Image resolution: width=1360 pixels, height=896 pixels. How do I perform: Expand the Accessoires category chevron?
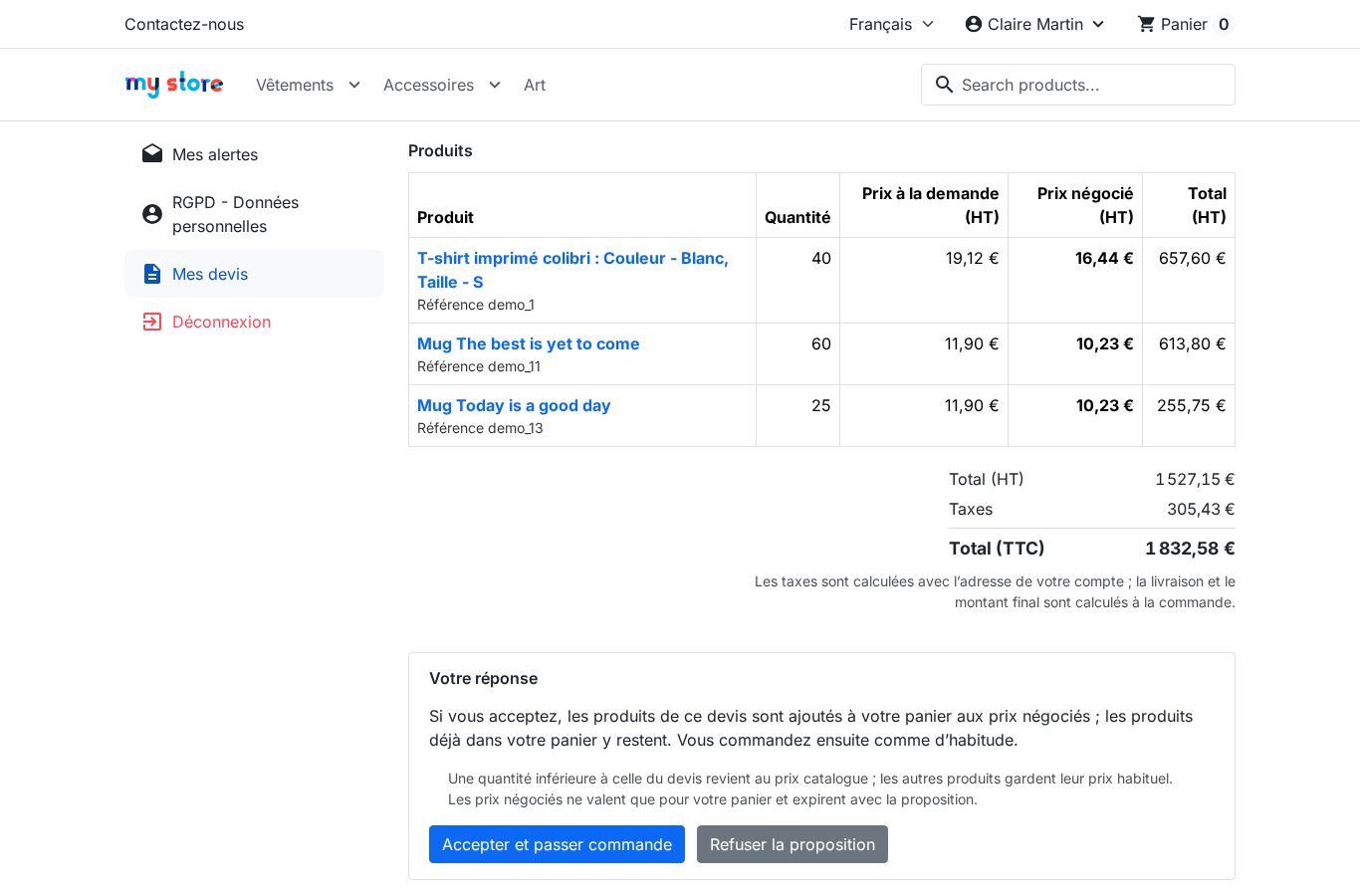coord(494,85)
